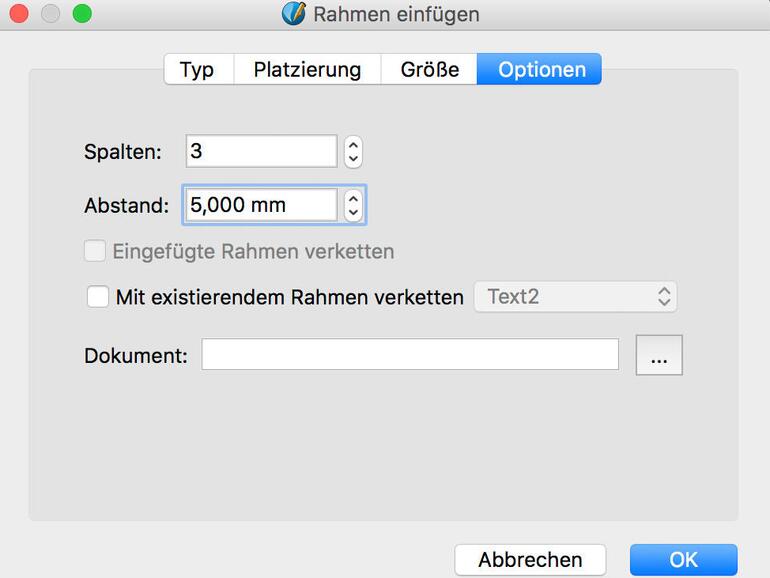Switch to the Typ tab
The height and width of the screenshot is (578, 770).
197,69
